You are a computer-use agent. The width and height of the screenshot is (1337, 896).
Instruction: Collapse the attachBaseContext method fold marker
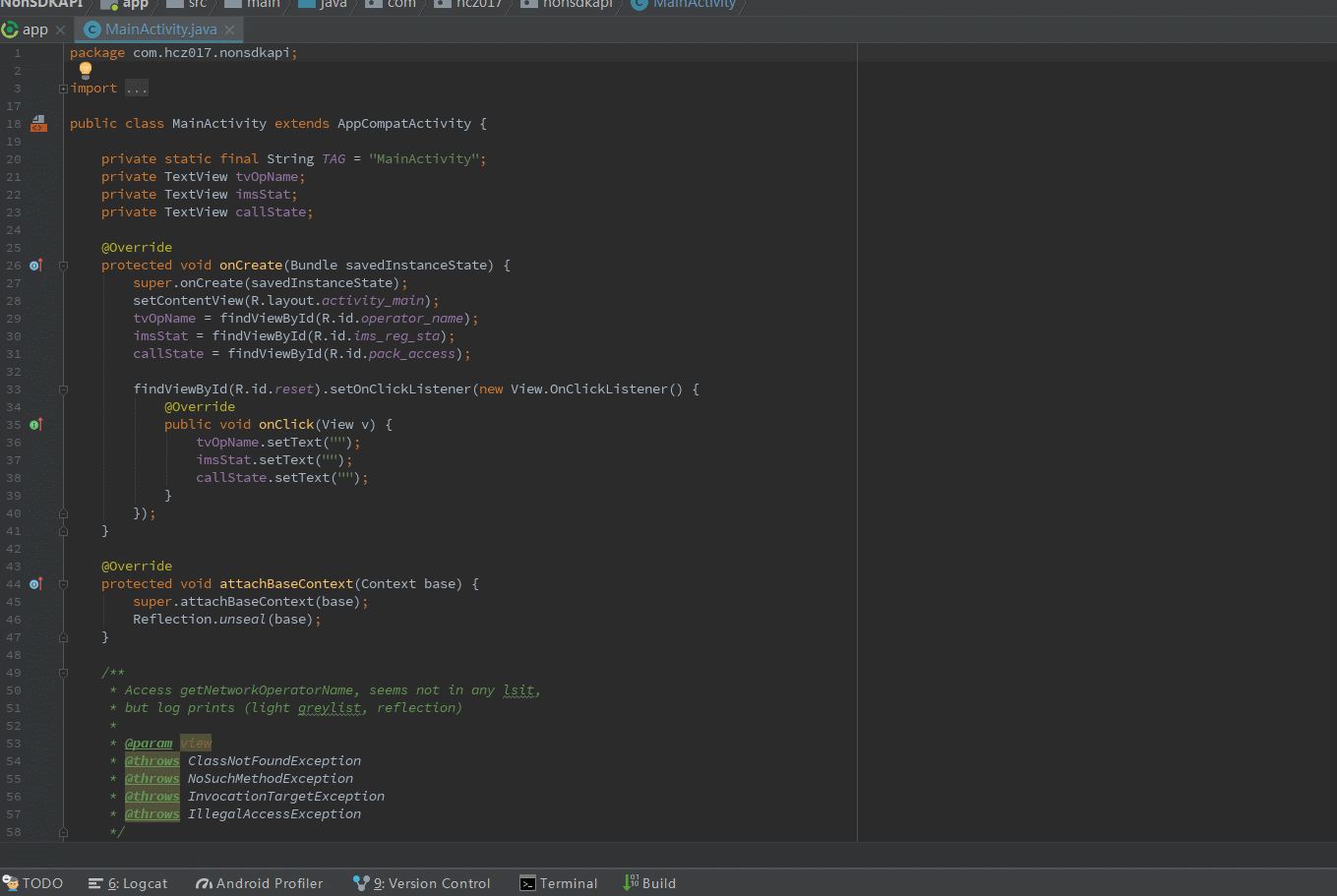pos(63,584)
